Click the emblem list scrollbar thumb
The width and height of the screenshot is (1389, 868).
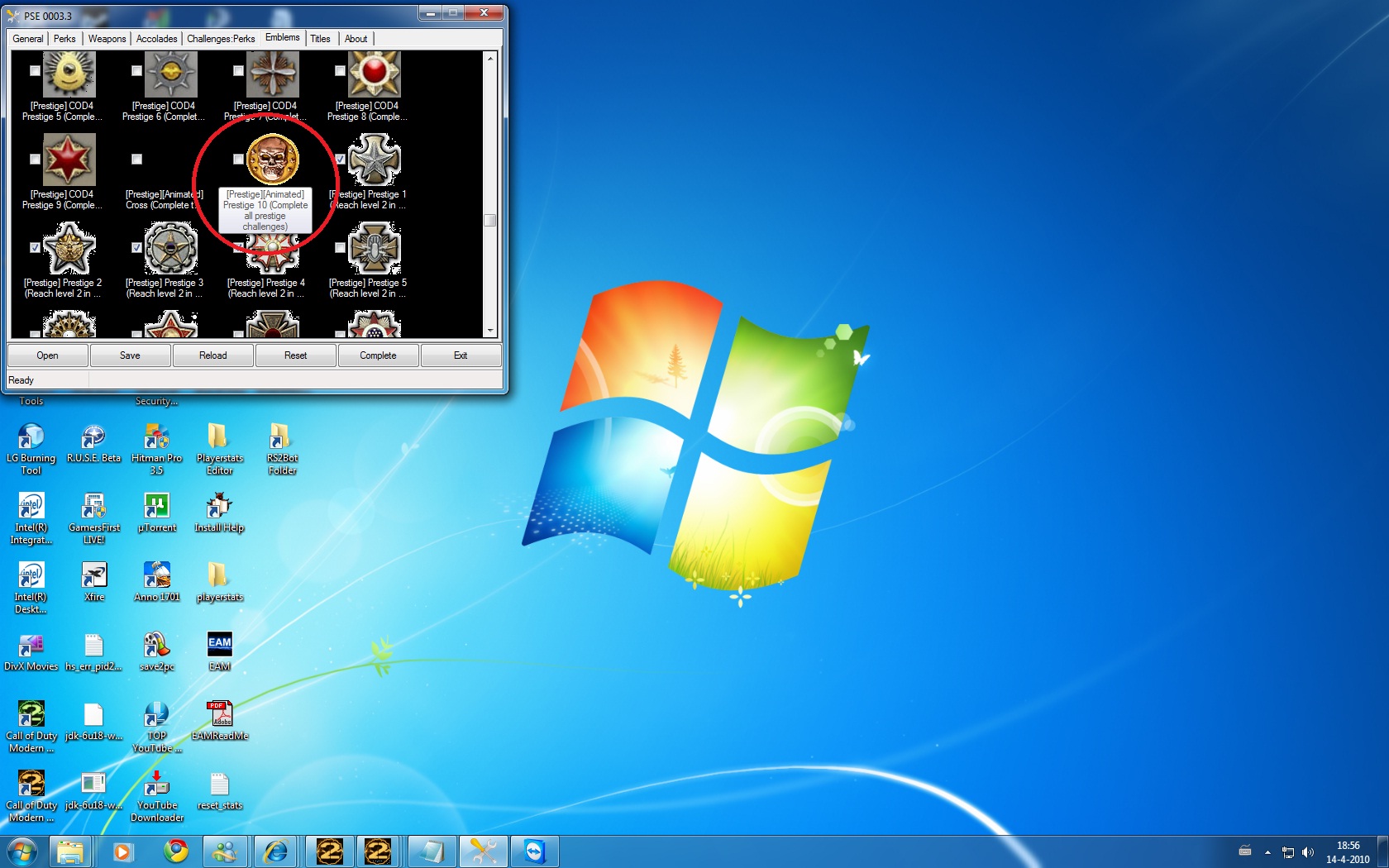click(490, 220)
